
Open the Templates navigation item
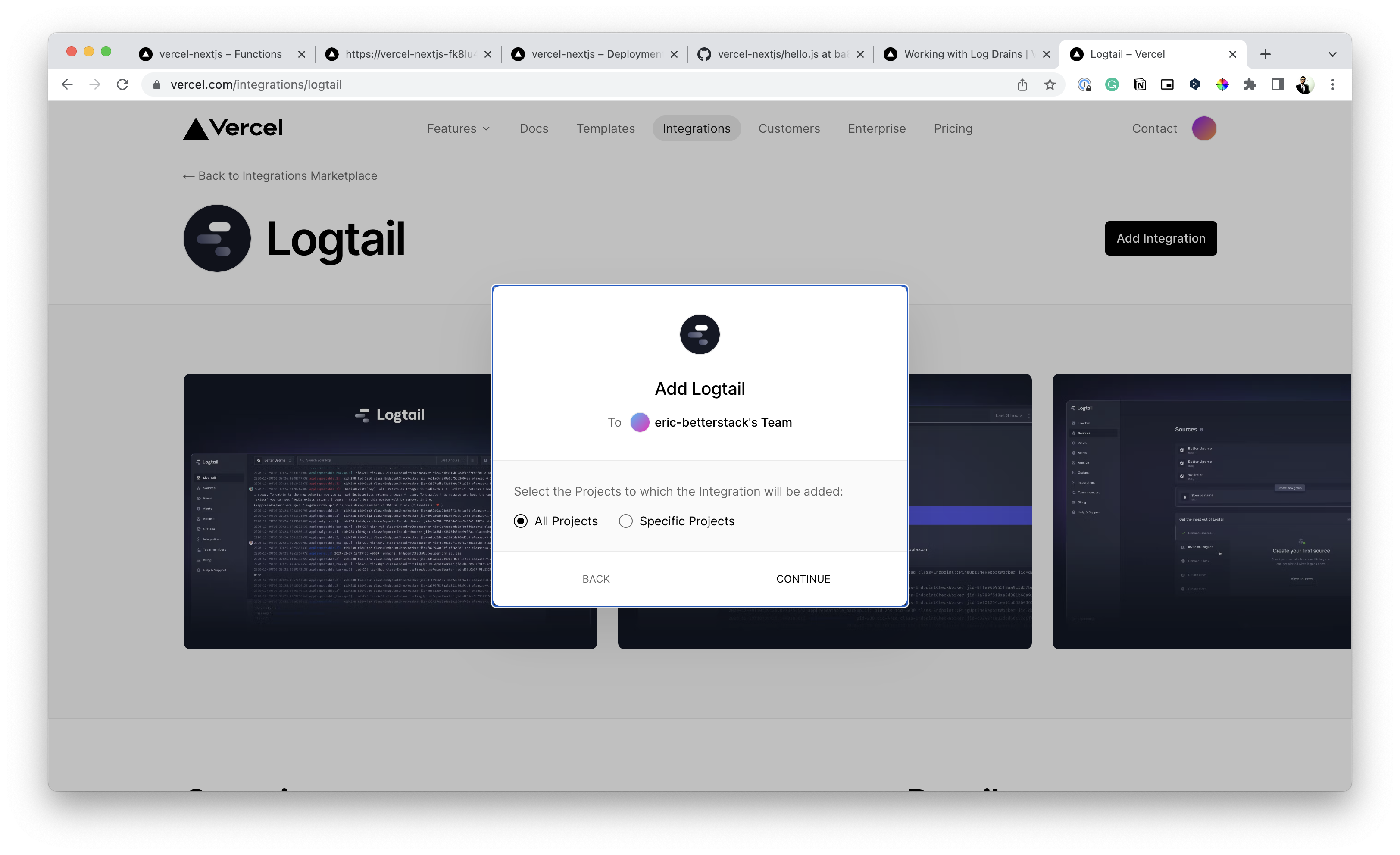[606, 128]
